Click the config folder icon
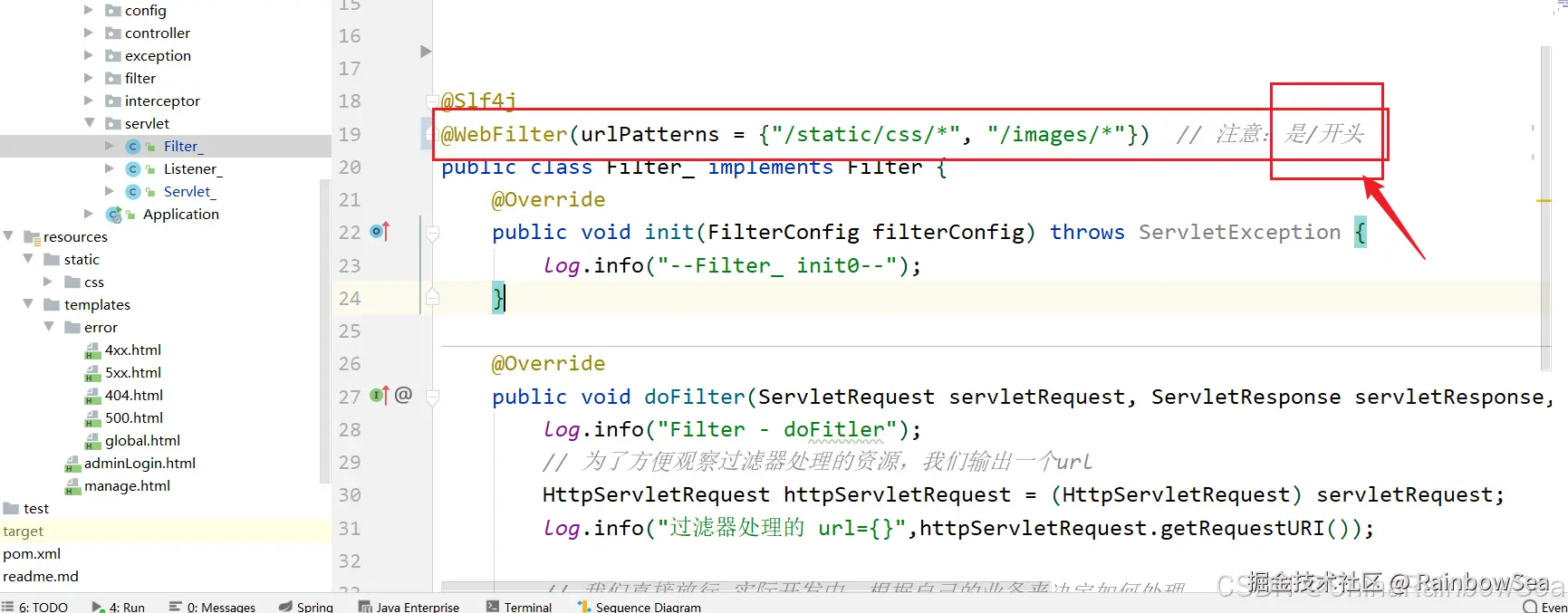 tap(112, 10)
